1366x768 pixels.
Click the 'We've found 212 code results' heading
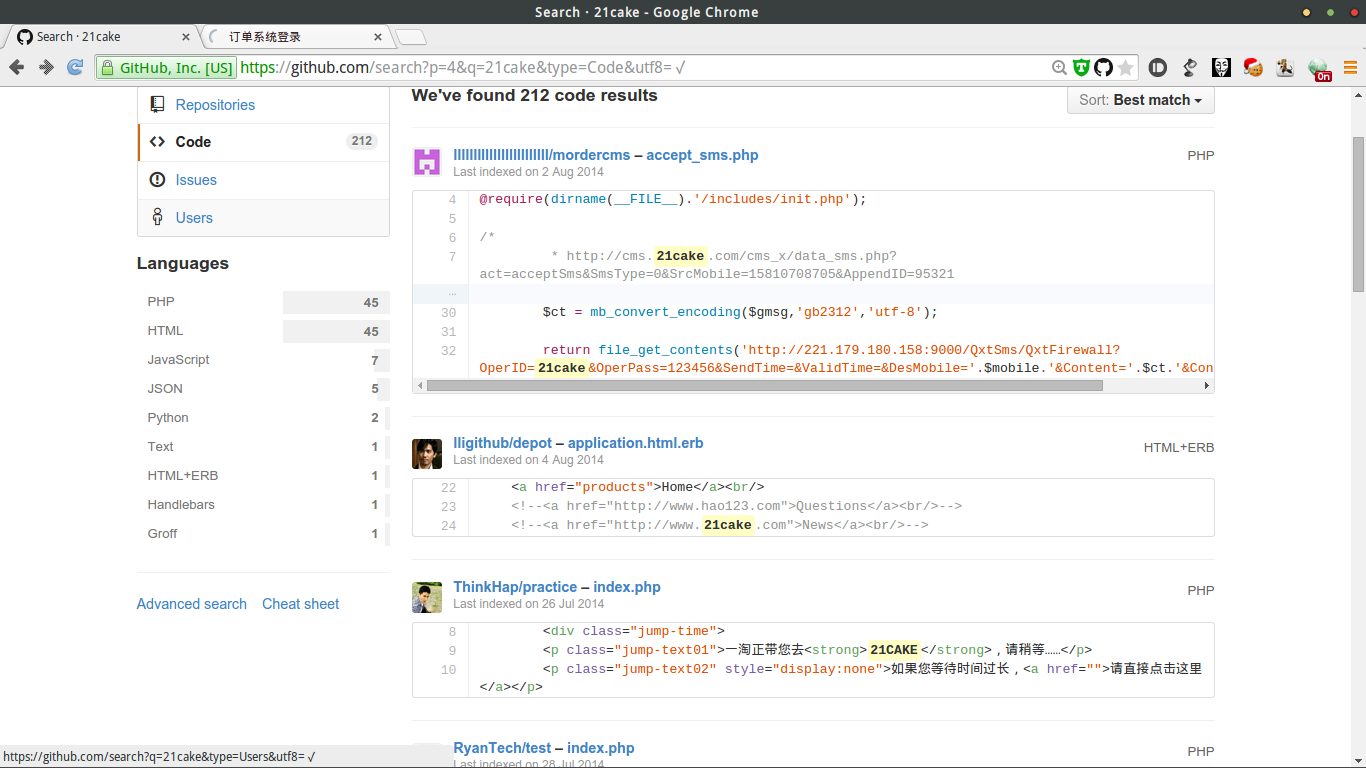point(535,96)
